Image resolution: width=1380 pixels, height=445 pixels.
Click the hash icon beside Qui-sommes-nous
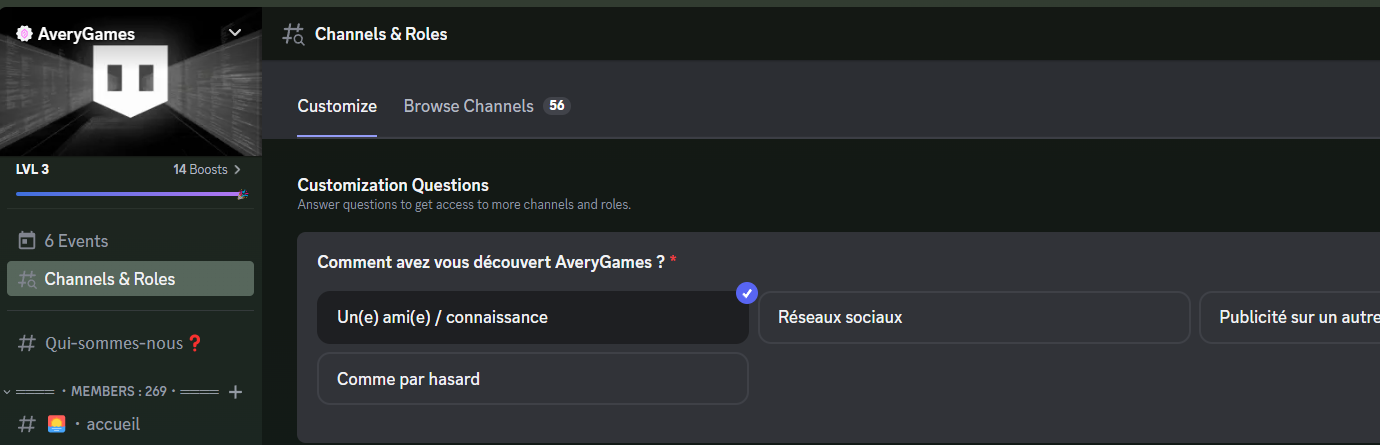[x=27, y=343]
